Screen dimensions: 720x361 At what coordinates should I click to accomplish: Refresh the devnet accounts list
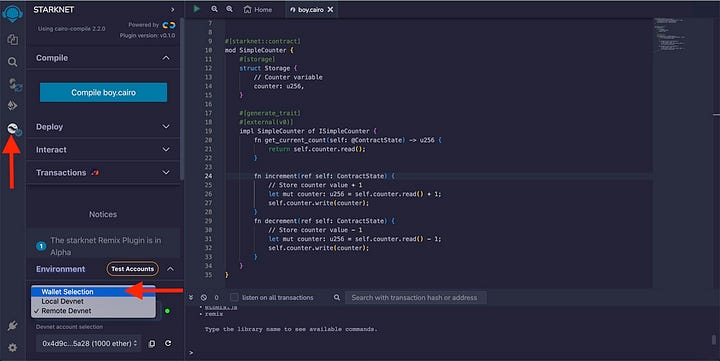(x=168, y=343)
